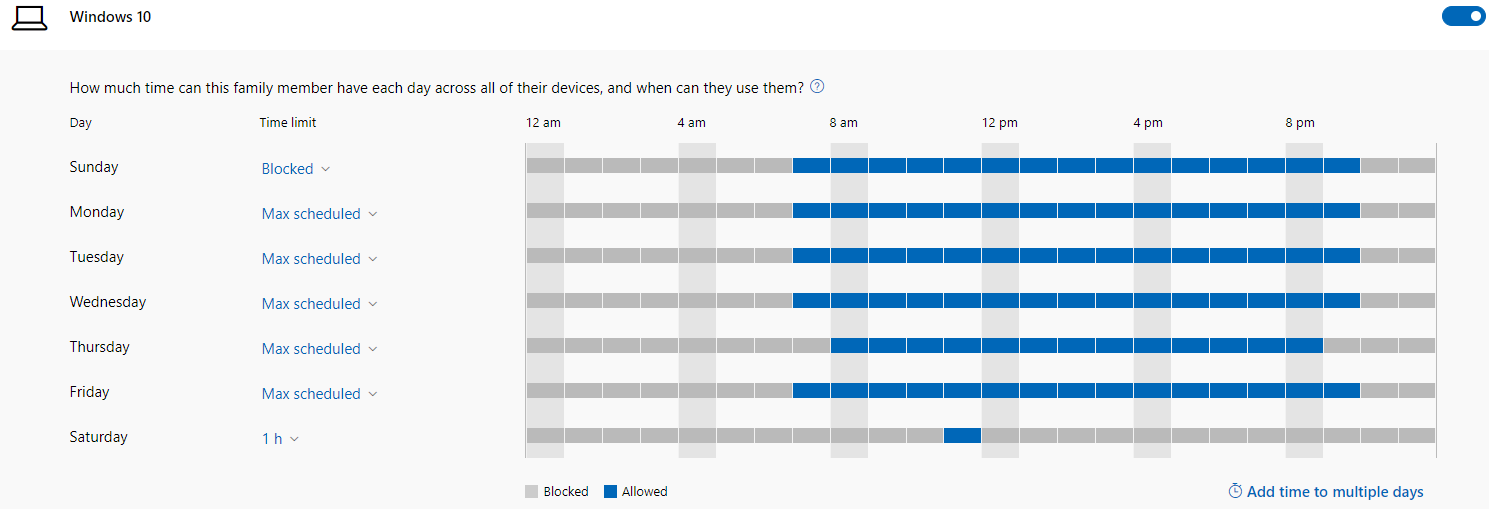Click the Allowed blue legend swatch
The width and height of the screenshot is (1489, 509).
point(610,491)
